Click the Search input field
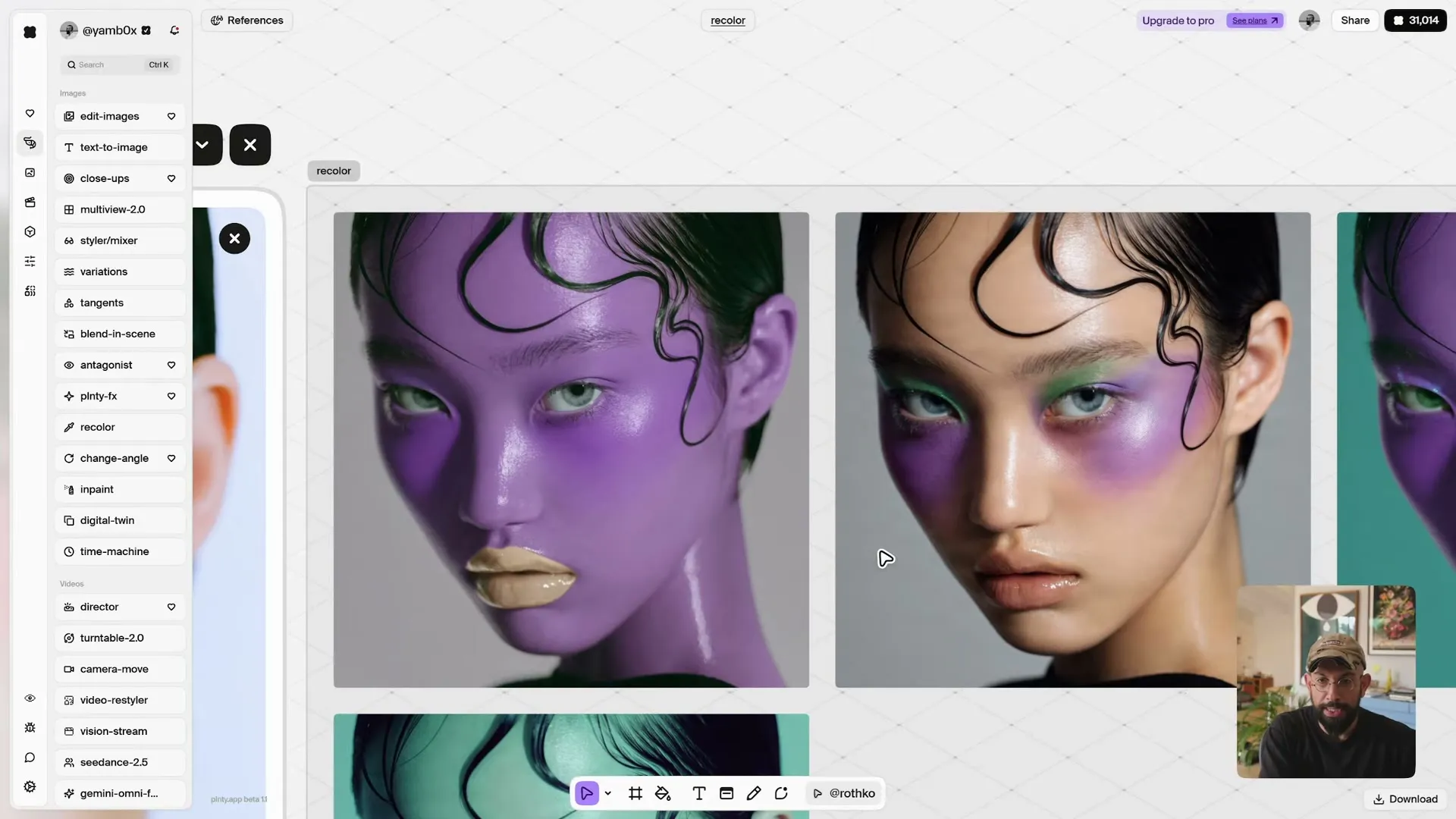 [120, 64]
